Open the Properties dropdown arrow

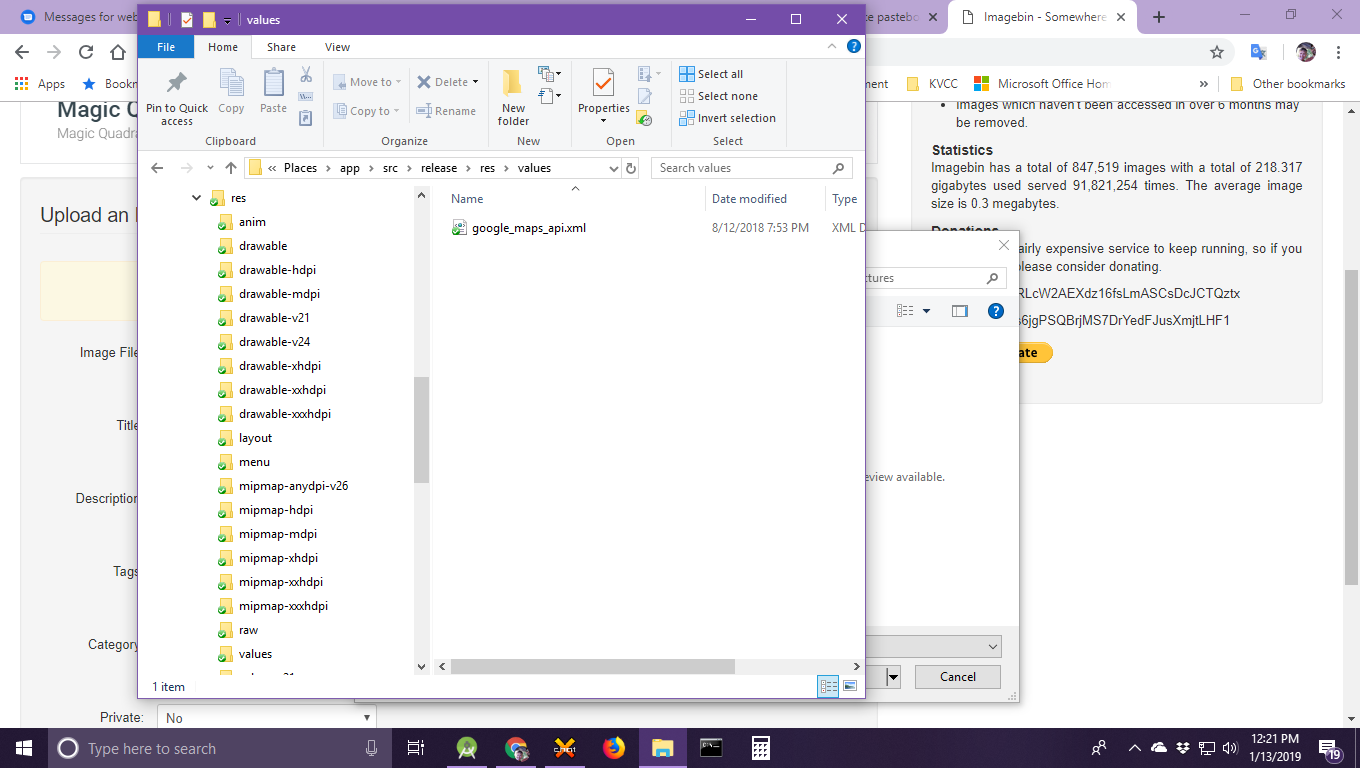(604, 121)
